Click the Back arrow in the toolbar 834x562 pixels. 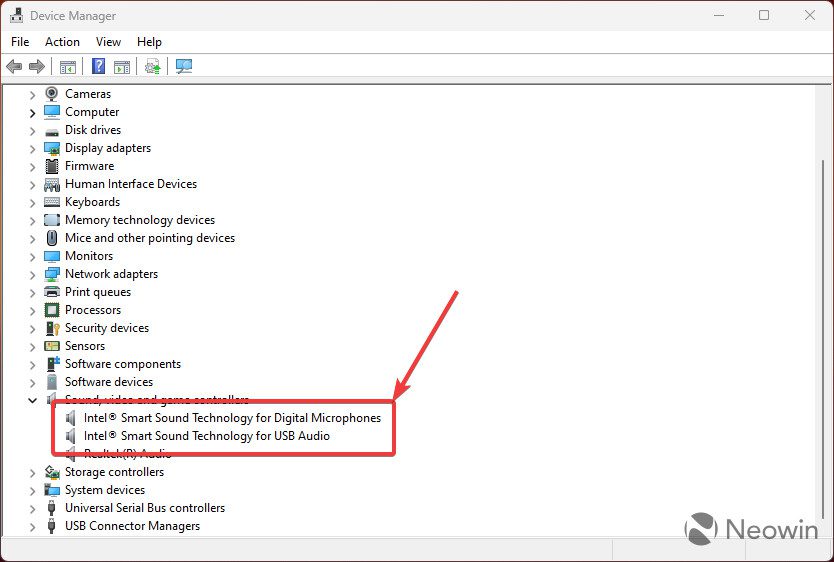pyautogui.click(x=14, y=67)
